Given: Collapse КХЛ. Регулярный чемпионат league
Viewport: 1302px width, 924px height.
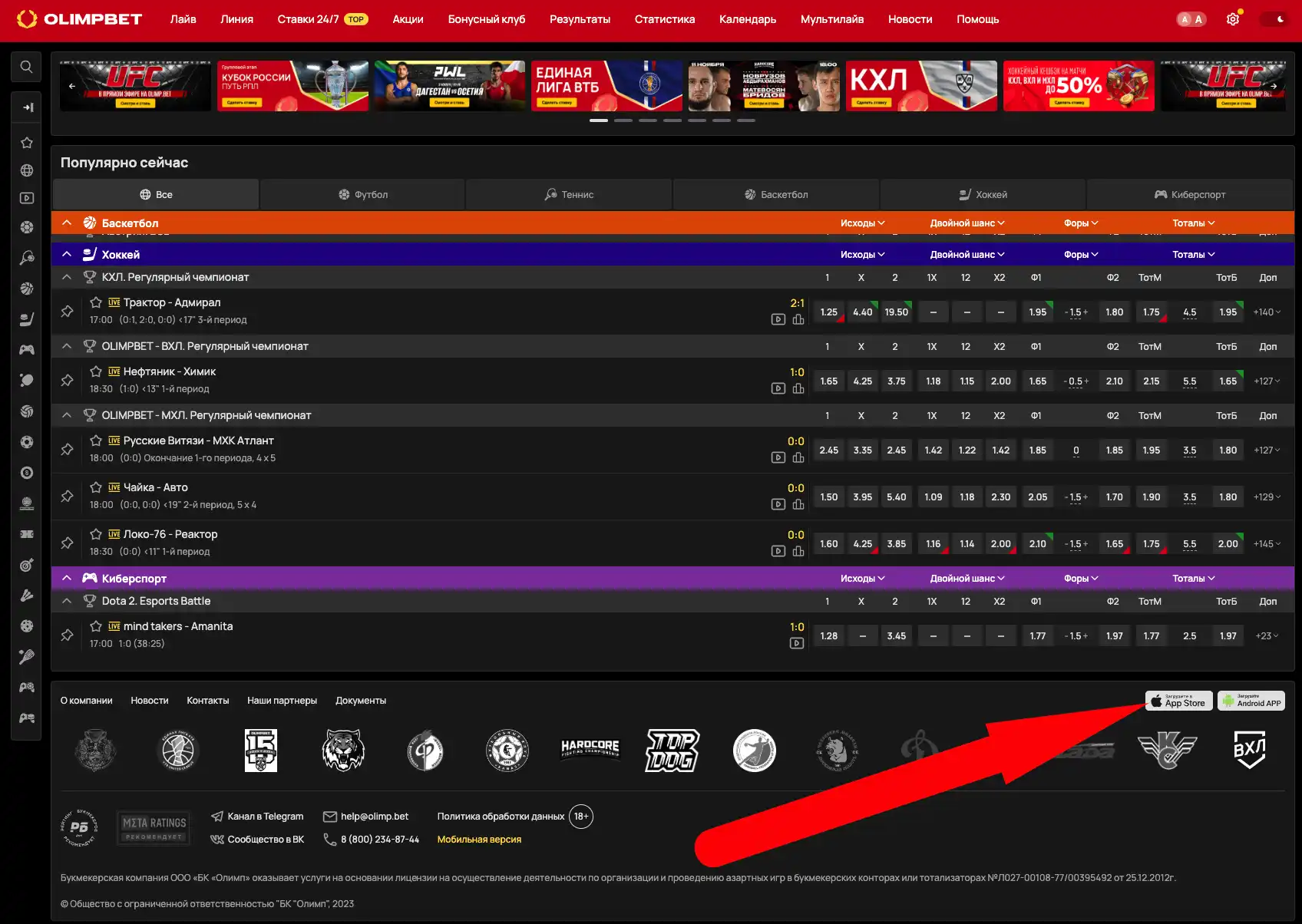Looking at the screenshot, I should coord(67,277).
